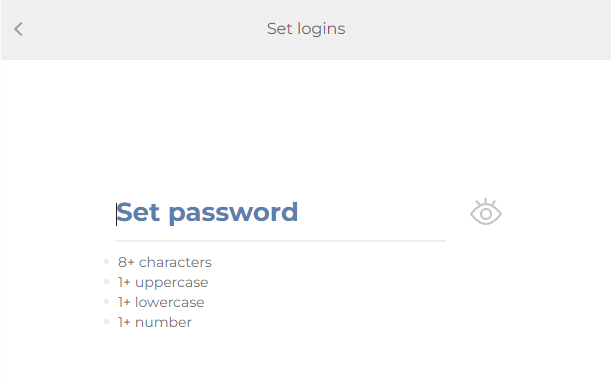Select the 1+ uppercase requirement text
611x382 pixels.
tap(163, 282)
